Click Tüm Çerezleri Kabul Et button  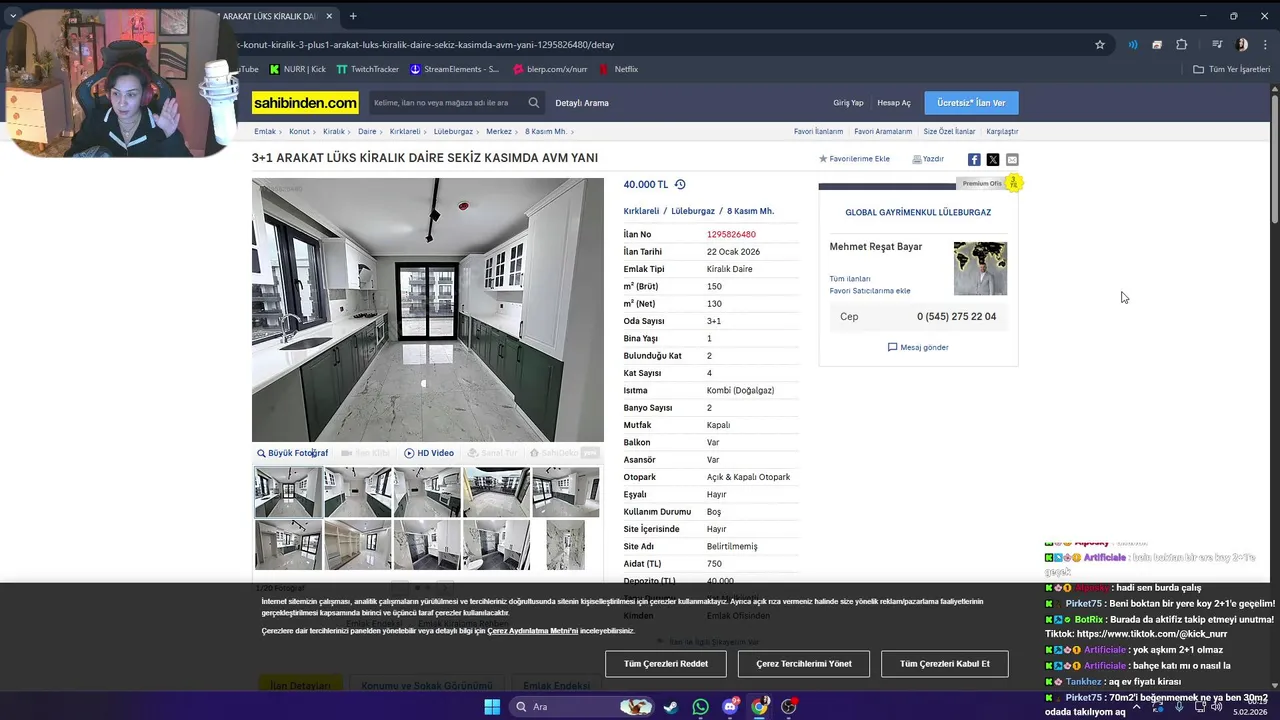[x=945, y=664]
